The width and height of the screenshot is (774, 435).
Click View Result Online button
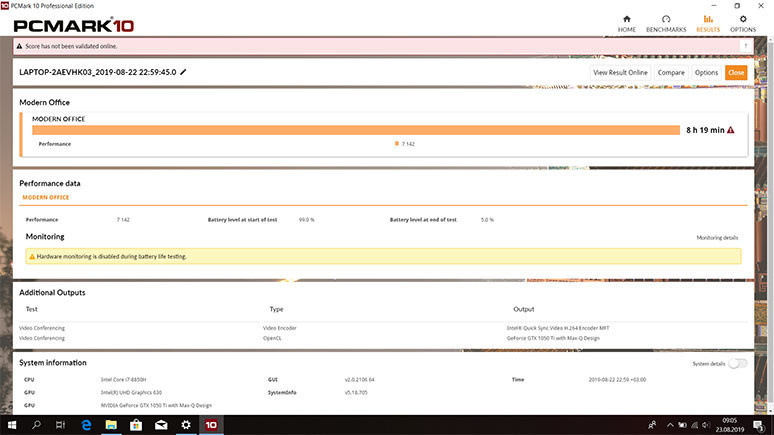[x=620, y=73]
